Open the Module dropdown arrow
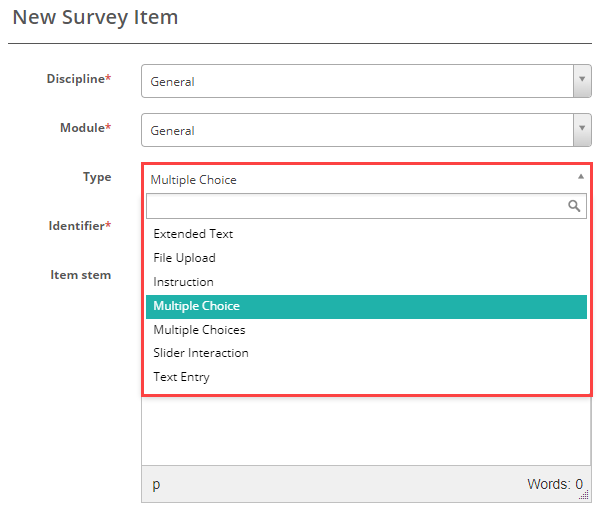 tap(581, 130)
